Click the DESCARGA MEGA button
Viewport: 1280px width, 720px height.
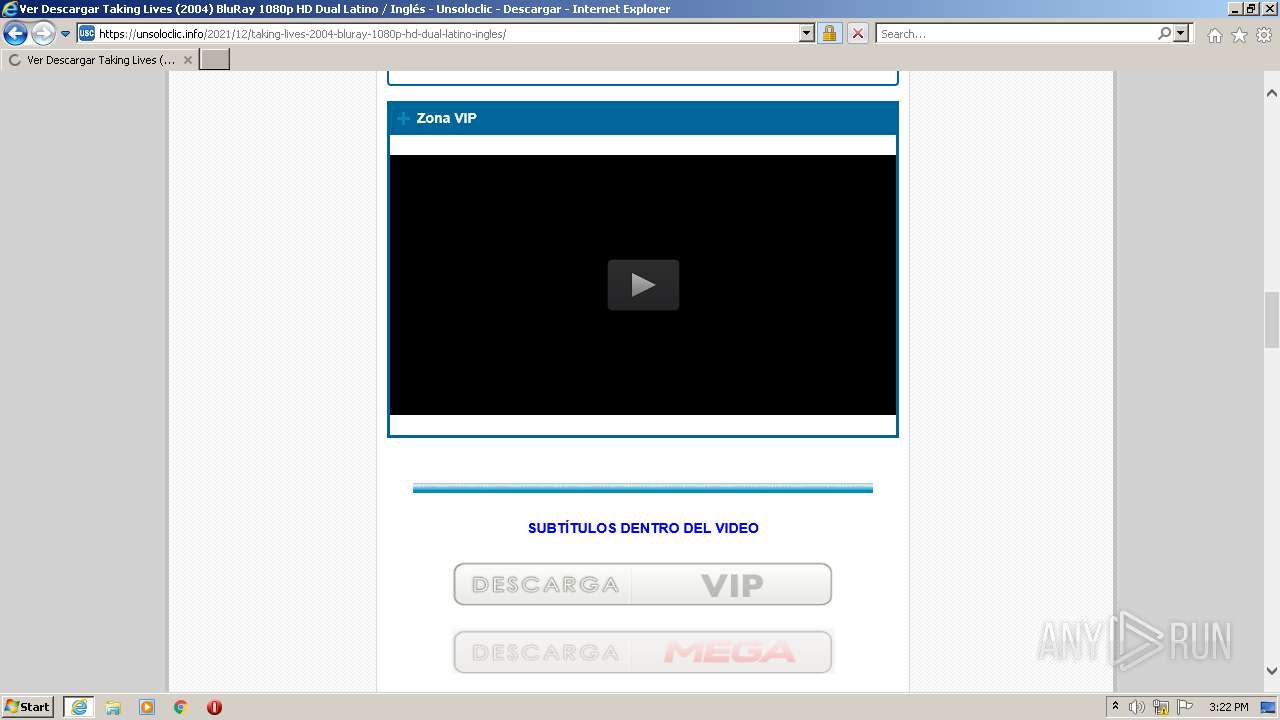click(x=643, y=652)
